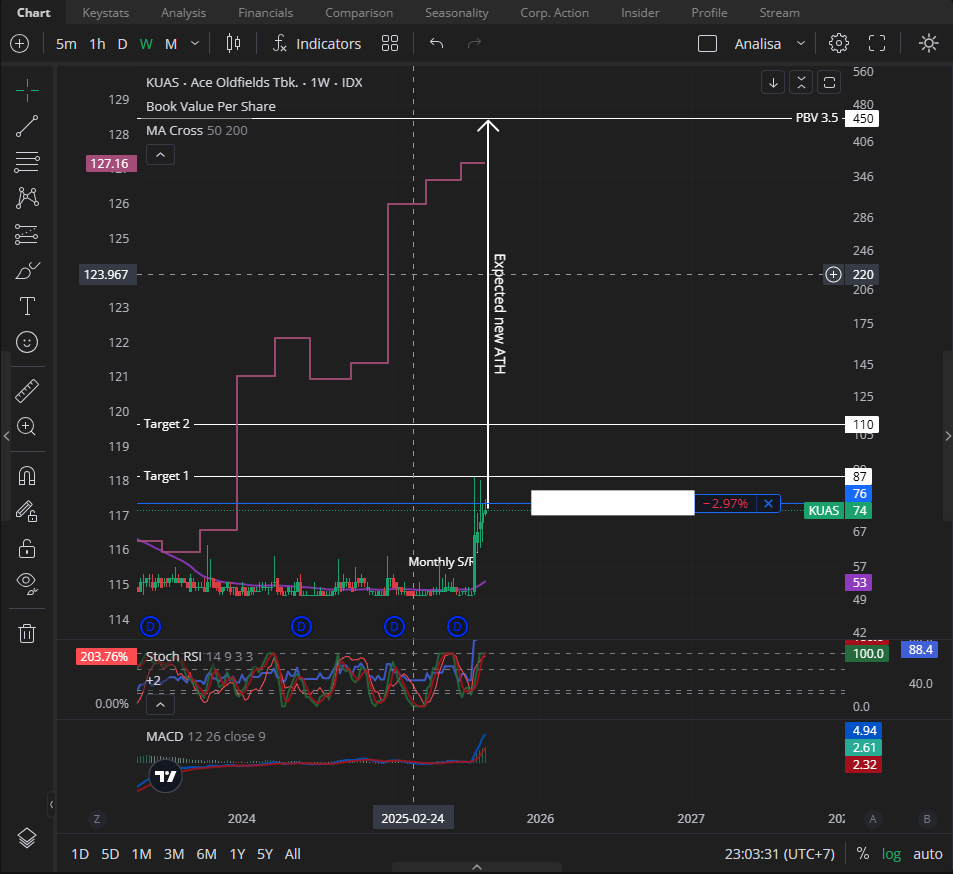The height and width of the screenshot is (874, 953).
Task: Switch to the Comparison tab
Action: tap(359, 13)
